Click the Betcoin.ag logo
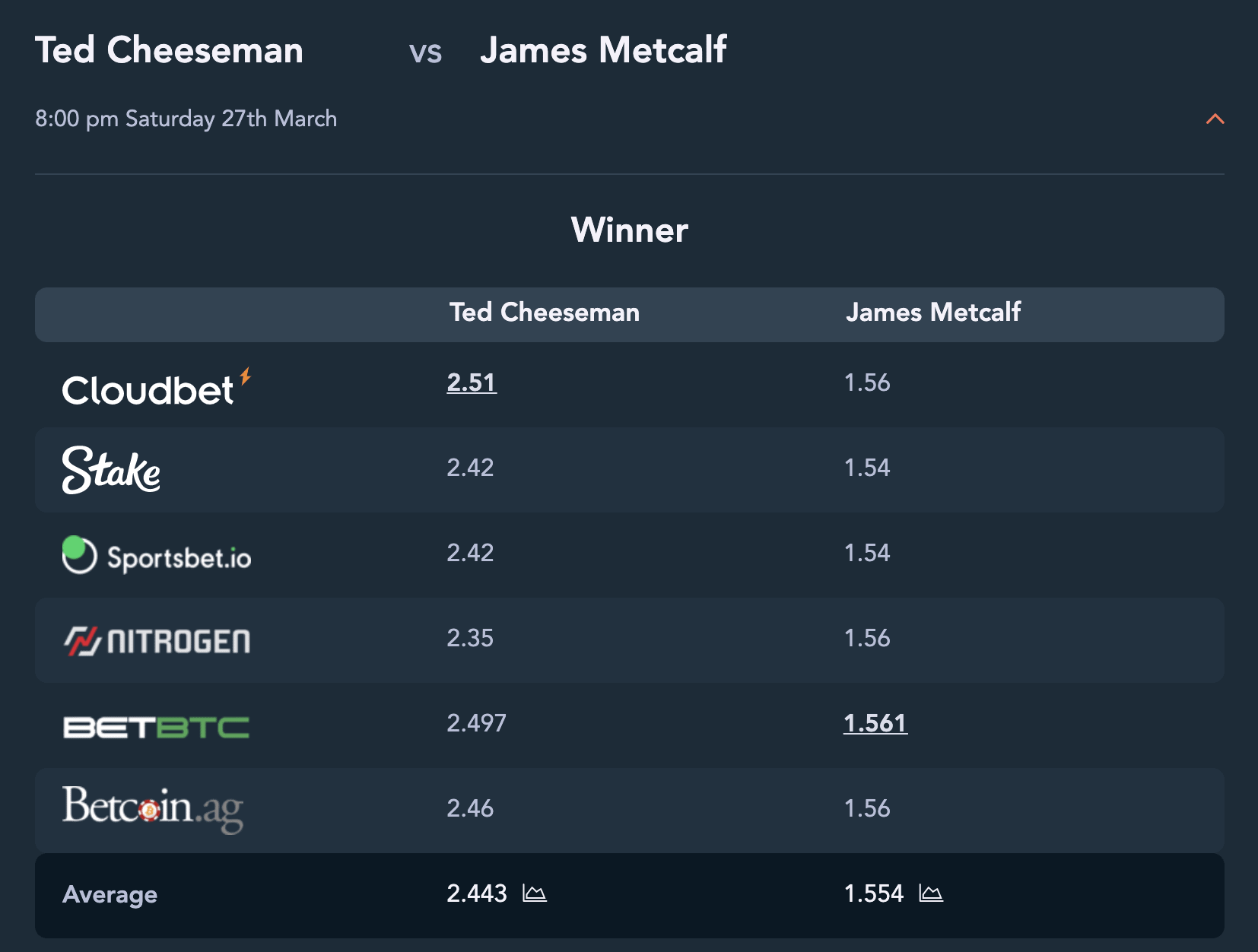Image resolution: width=1258 pixels, height=952 pixels. [152, 809]
